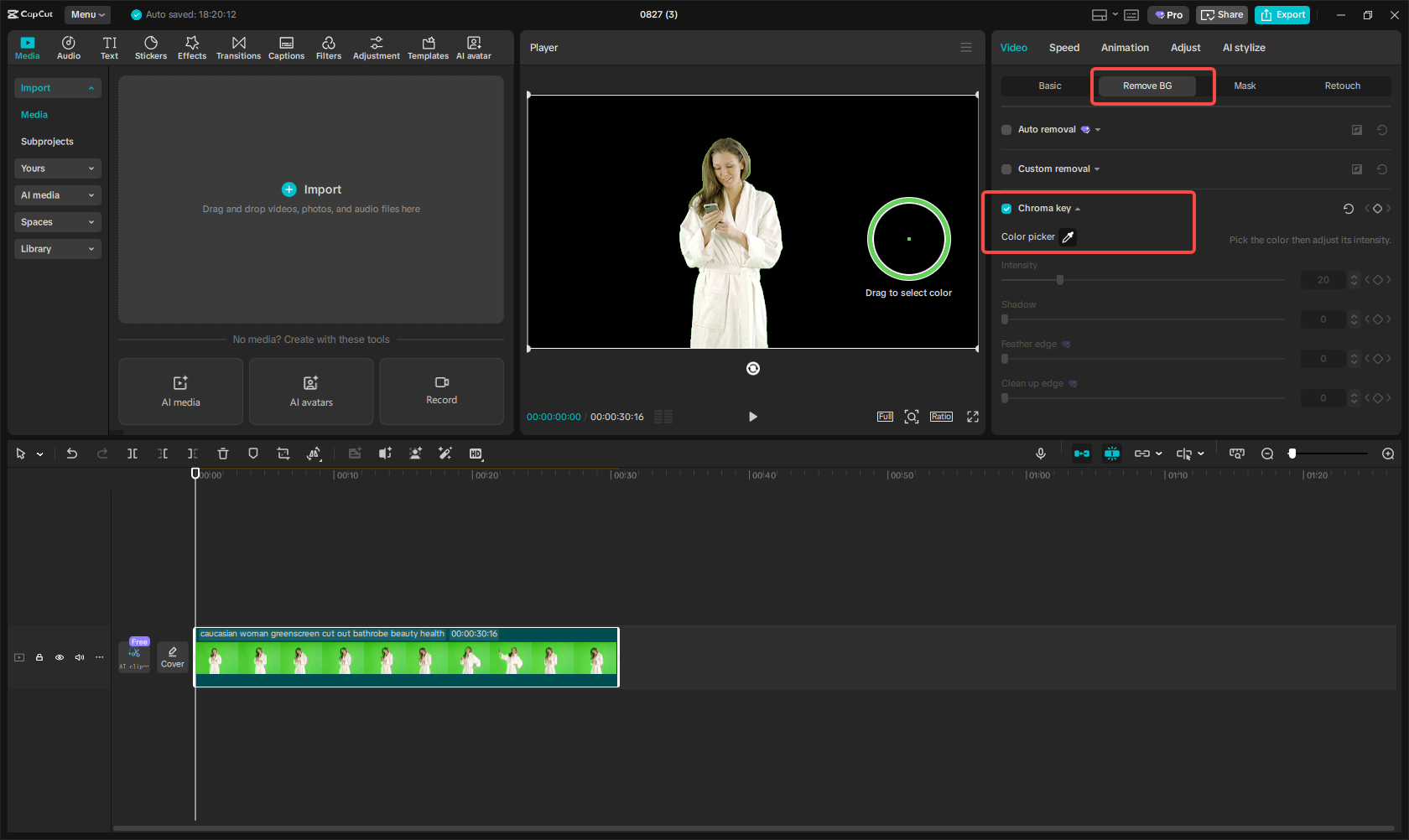Click the undo arrow in timeline toolbar
The height and width of the screenshot is (840, 1409).
coord(72,454)
